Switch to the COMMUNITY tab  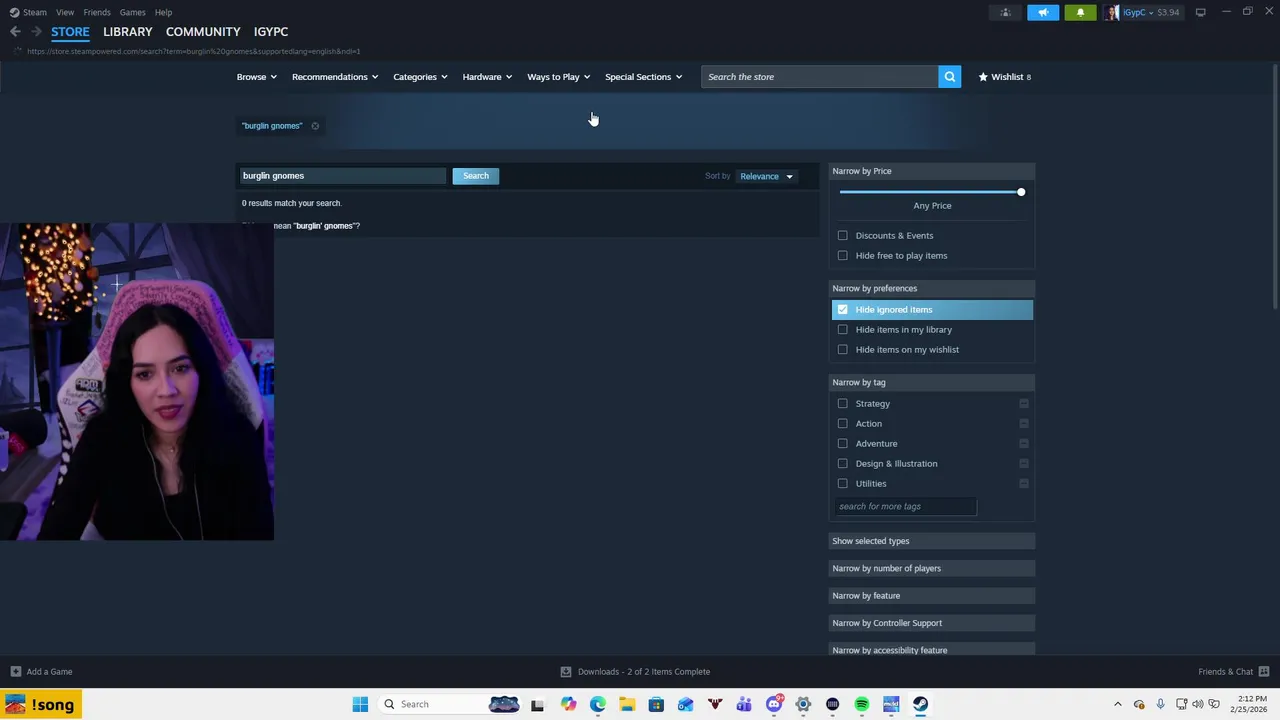pyautogui.click(x=203, y=32)
